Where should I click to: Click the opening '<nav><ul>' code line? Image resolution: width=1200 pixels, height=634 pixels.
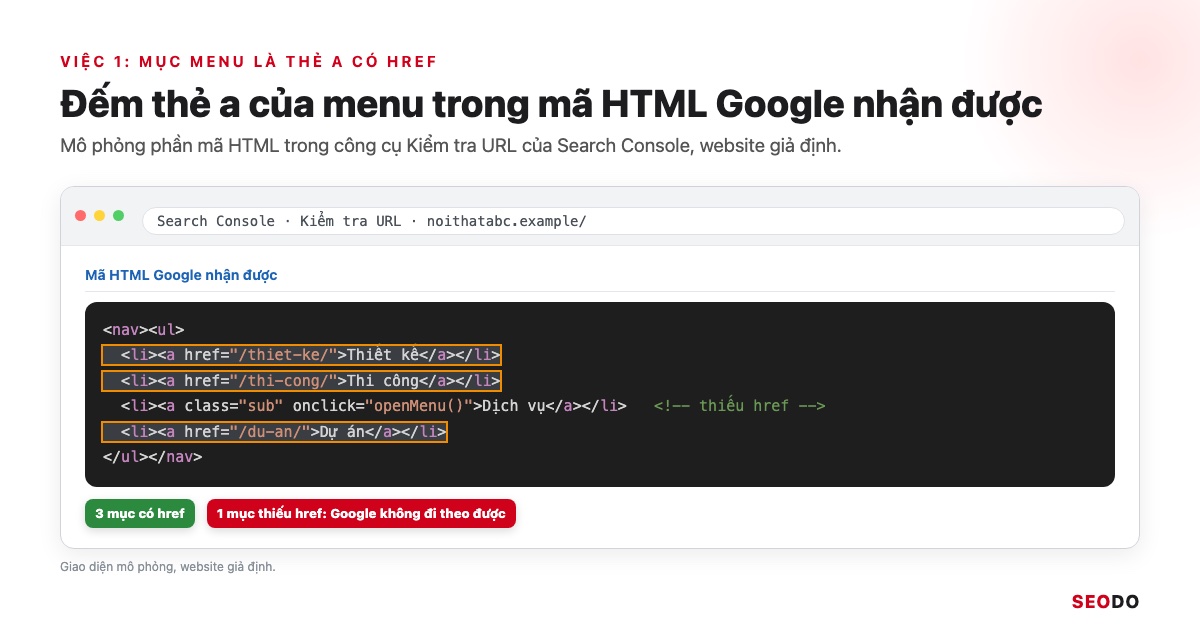[143, 329]
